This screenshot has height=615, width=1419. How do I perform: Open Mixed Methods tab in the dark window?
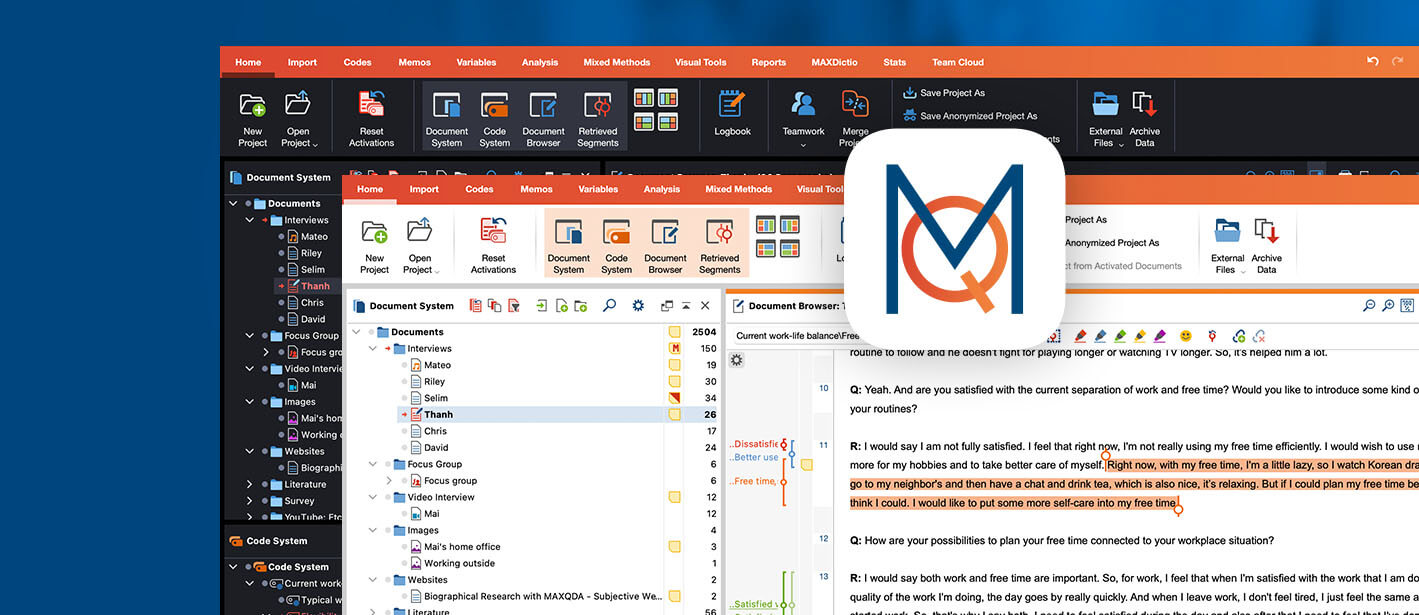(x=616, y=62)
